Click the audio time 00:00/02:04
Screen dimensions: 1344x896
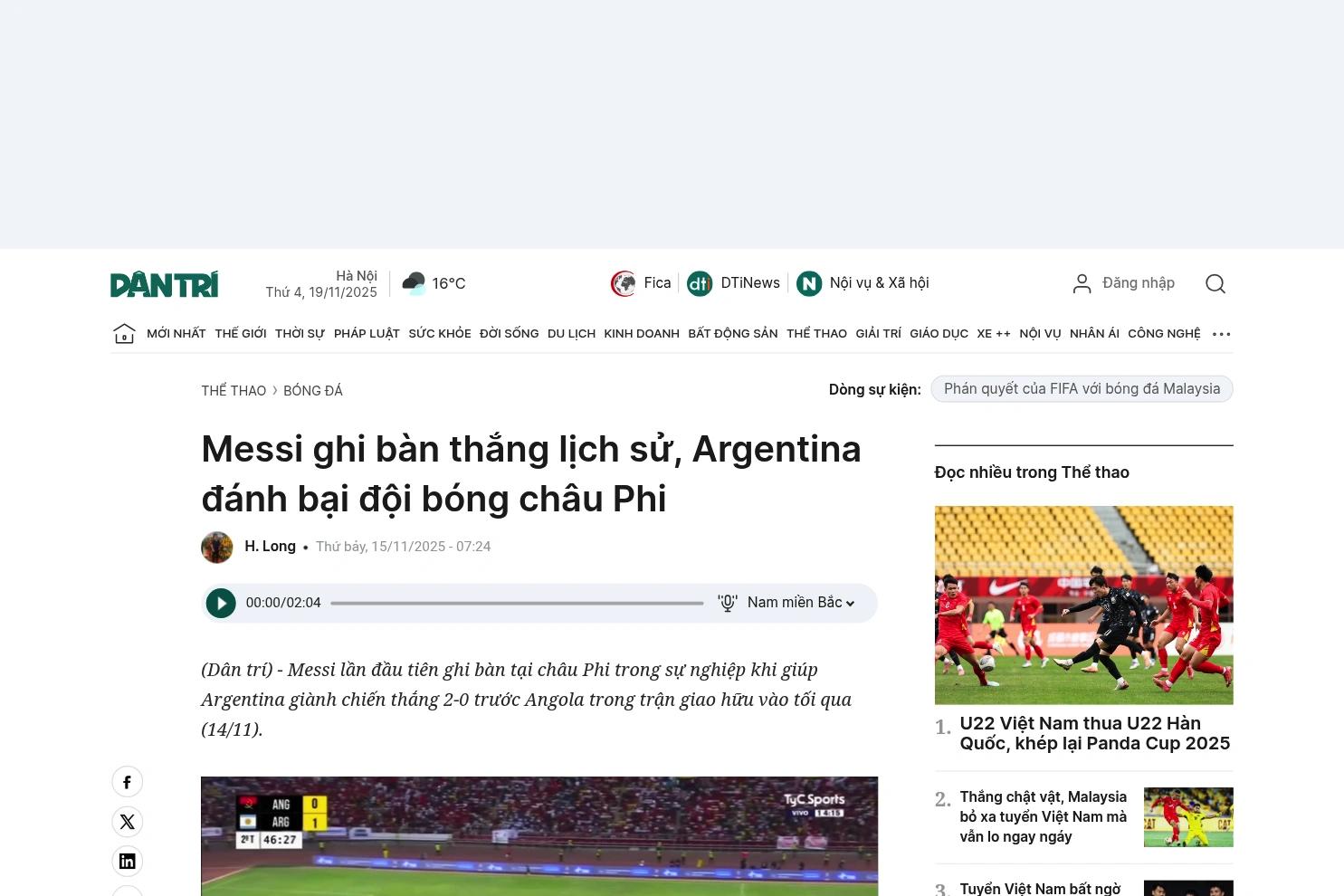(x=283, y=603)
